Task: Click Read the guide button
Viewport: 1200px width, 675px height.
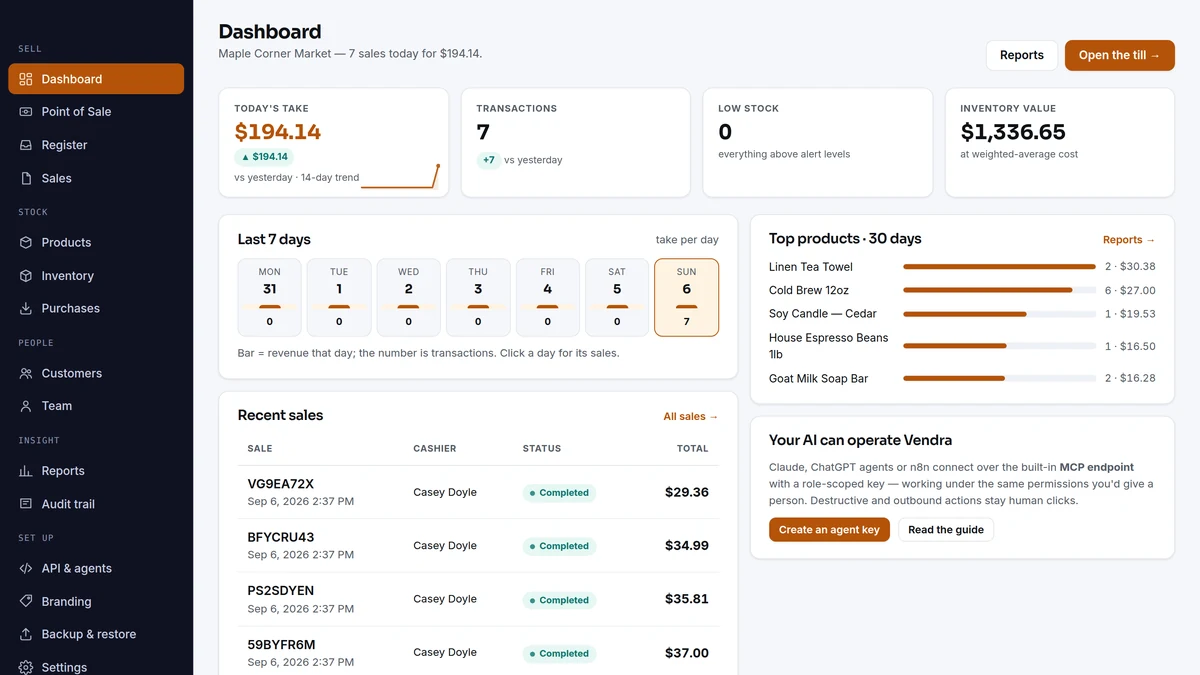Action: [945, 530]
